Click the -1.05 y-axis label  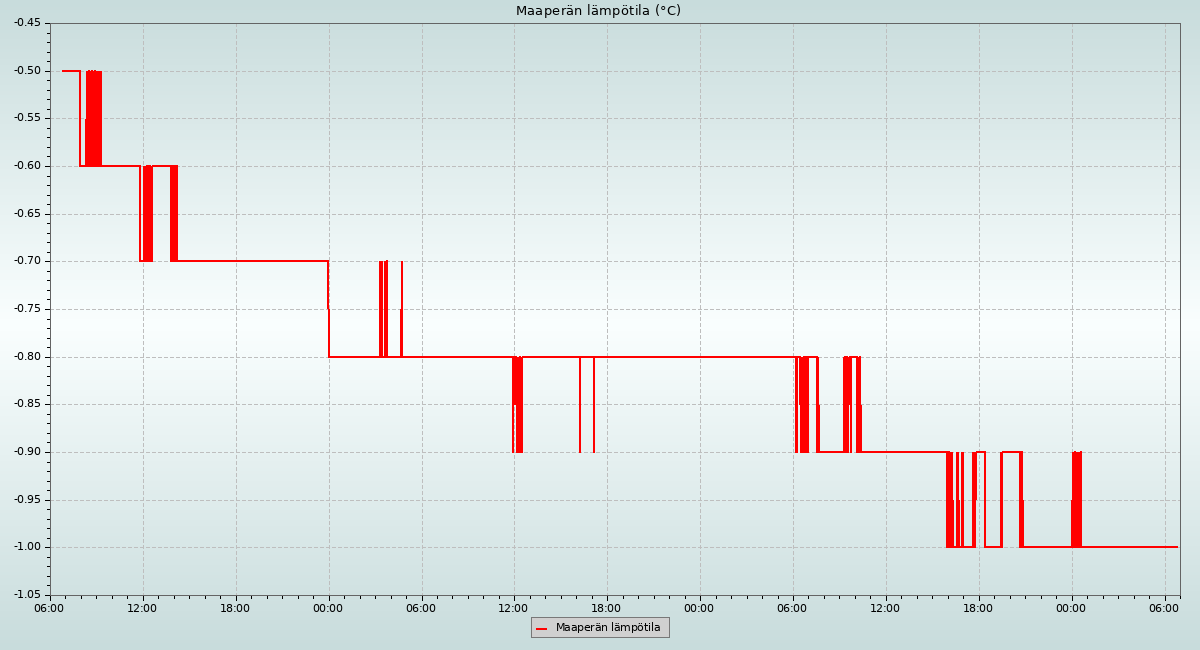coord(27,595)
